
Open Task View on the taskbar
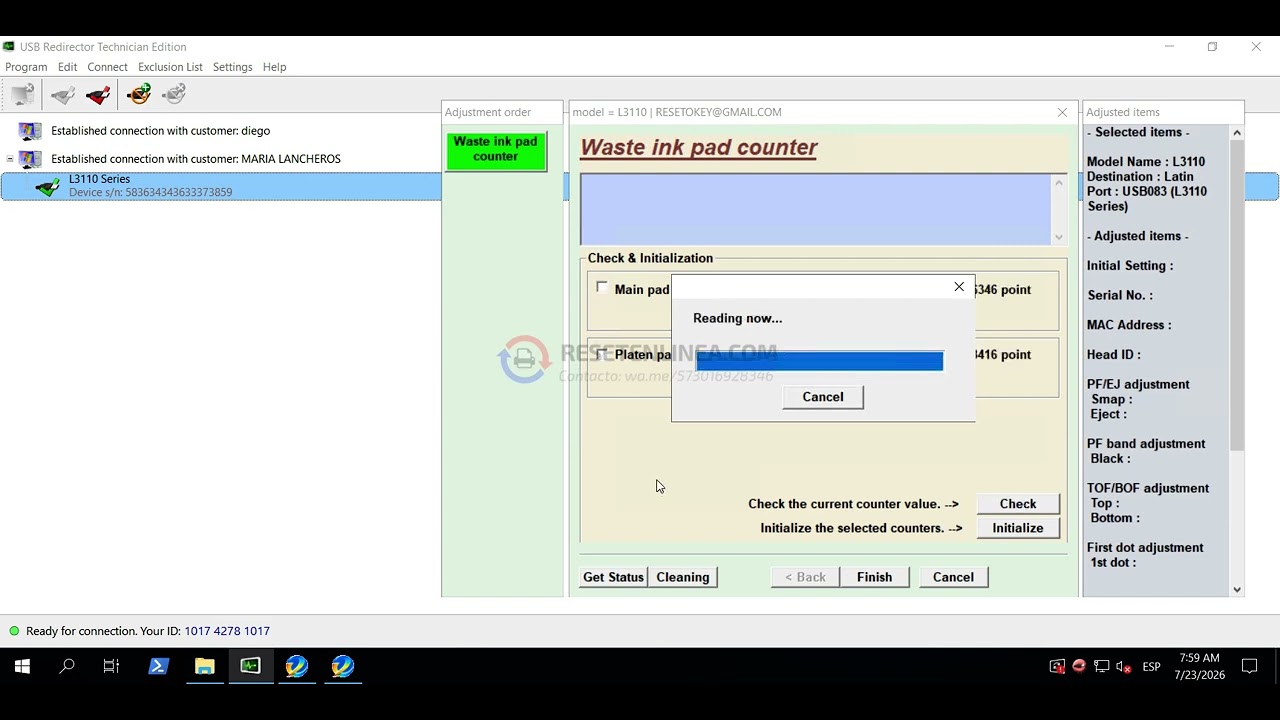(x=111, y=666)
